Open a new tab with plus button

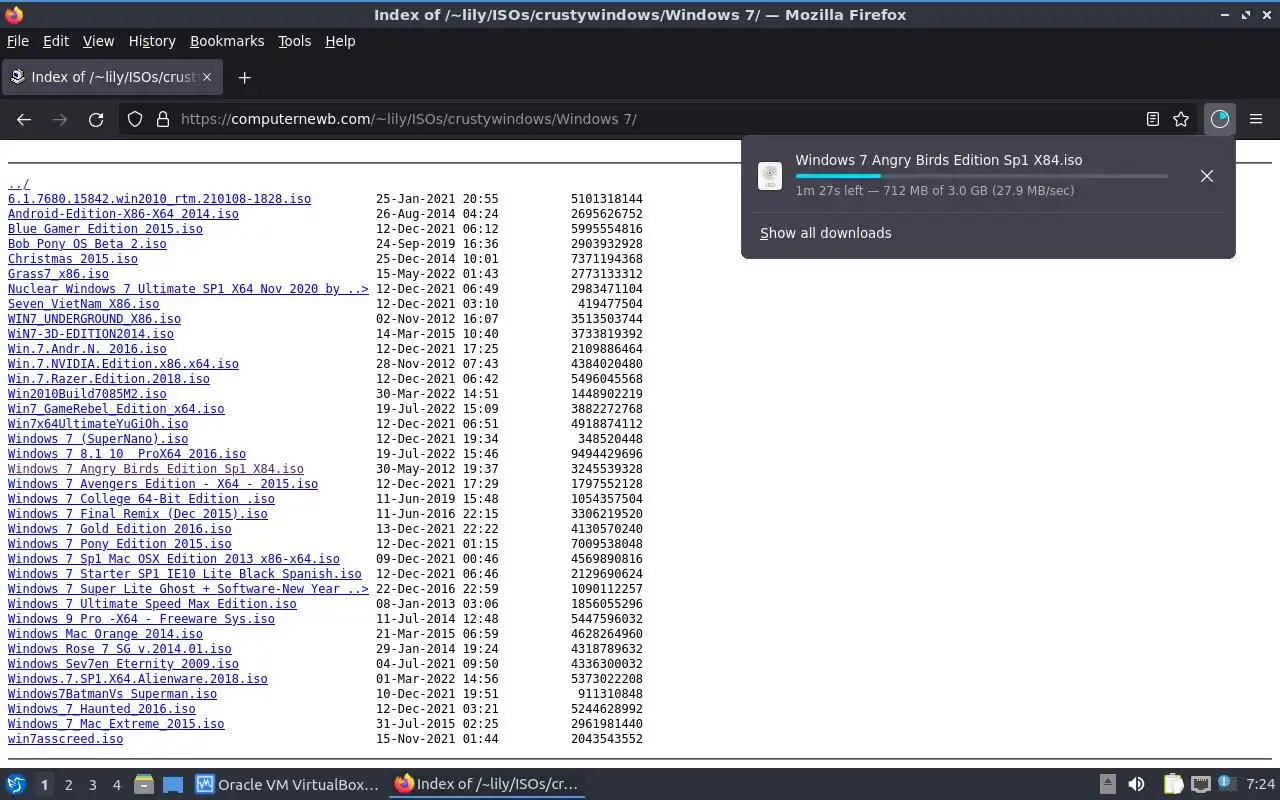244,77
